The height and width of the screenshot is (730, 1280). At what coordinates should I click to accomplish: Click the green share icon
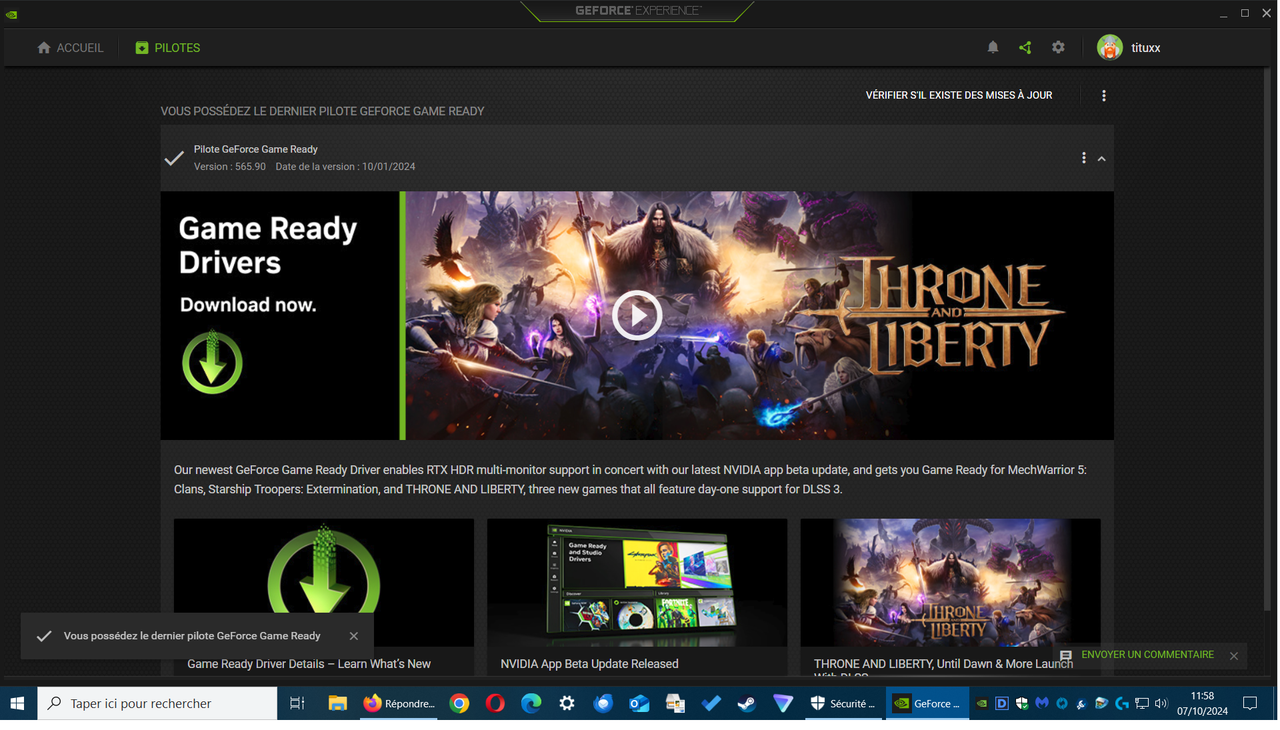click(x=1024, y=47)
